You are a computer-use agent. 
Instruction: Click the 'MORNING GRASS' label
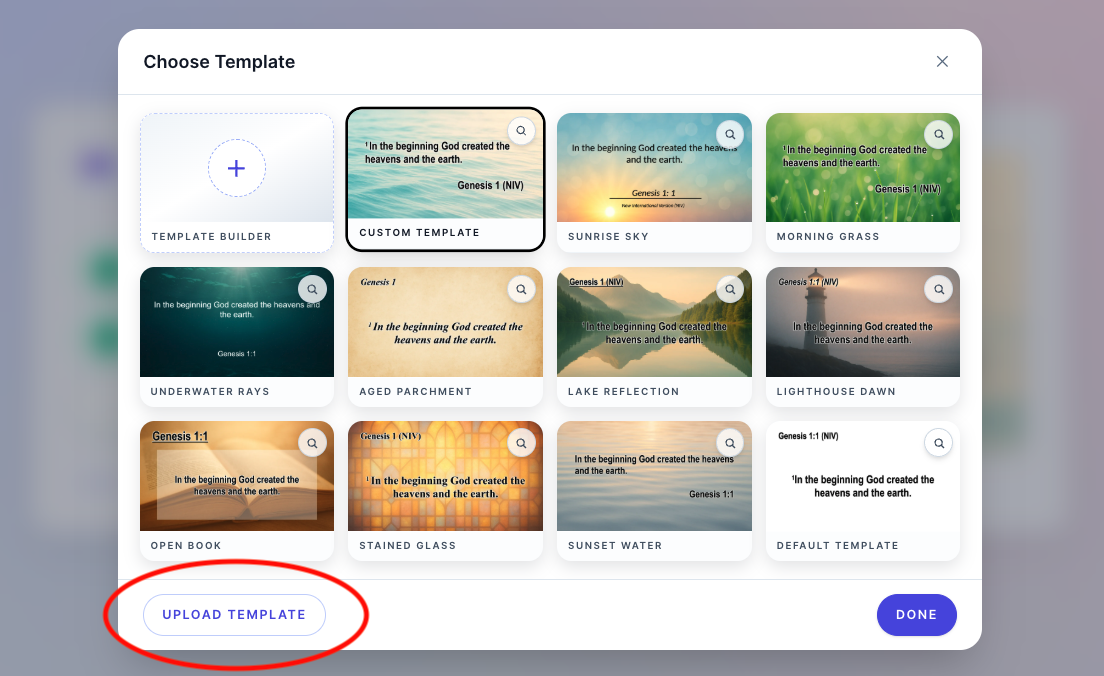[828, 237]
